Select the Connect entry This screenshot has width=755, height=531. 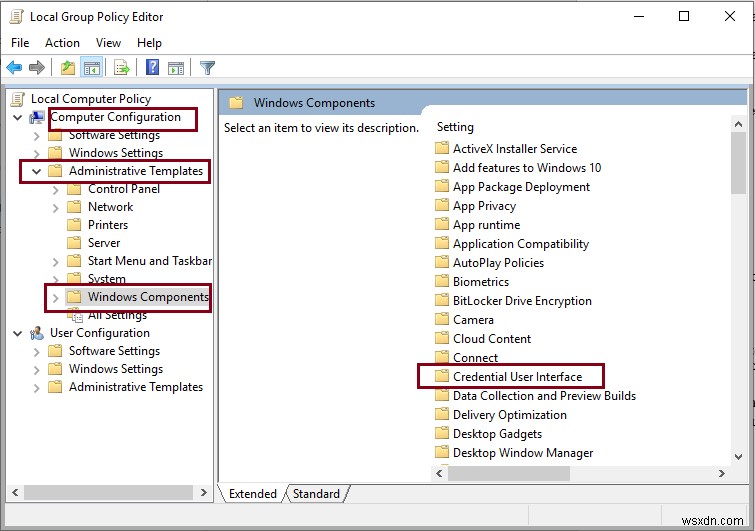click(x=475, y=357)
